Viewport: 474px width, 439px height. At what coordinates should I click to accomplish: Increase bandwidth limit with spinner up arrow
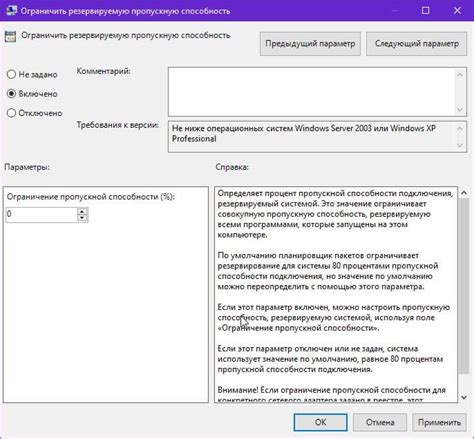click(82, 211)
